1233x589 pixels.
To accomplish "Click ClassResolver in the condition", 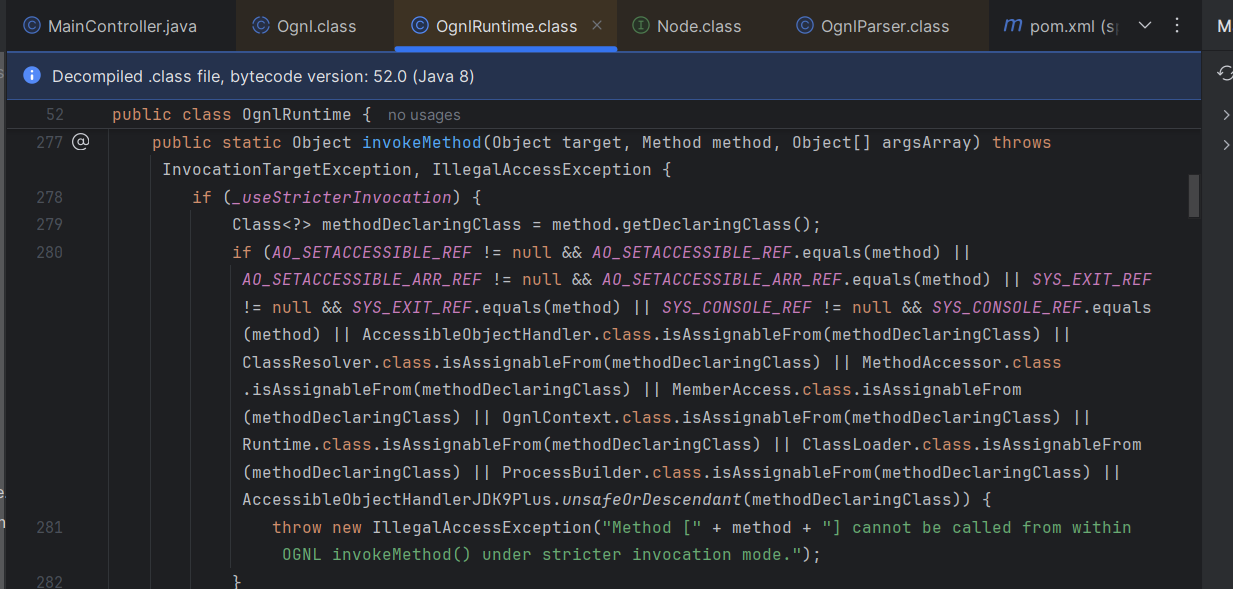I will (x=307, y=361).
